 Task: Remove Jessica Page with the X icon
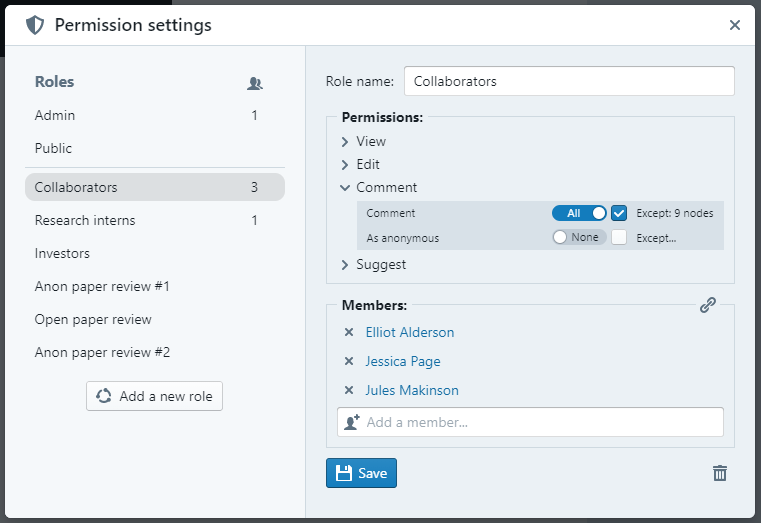pyautogui.click(x=348, y=361)
